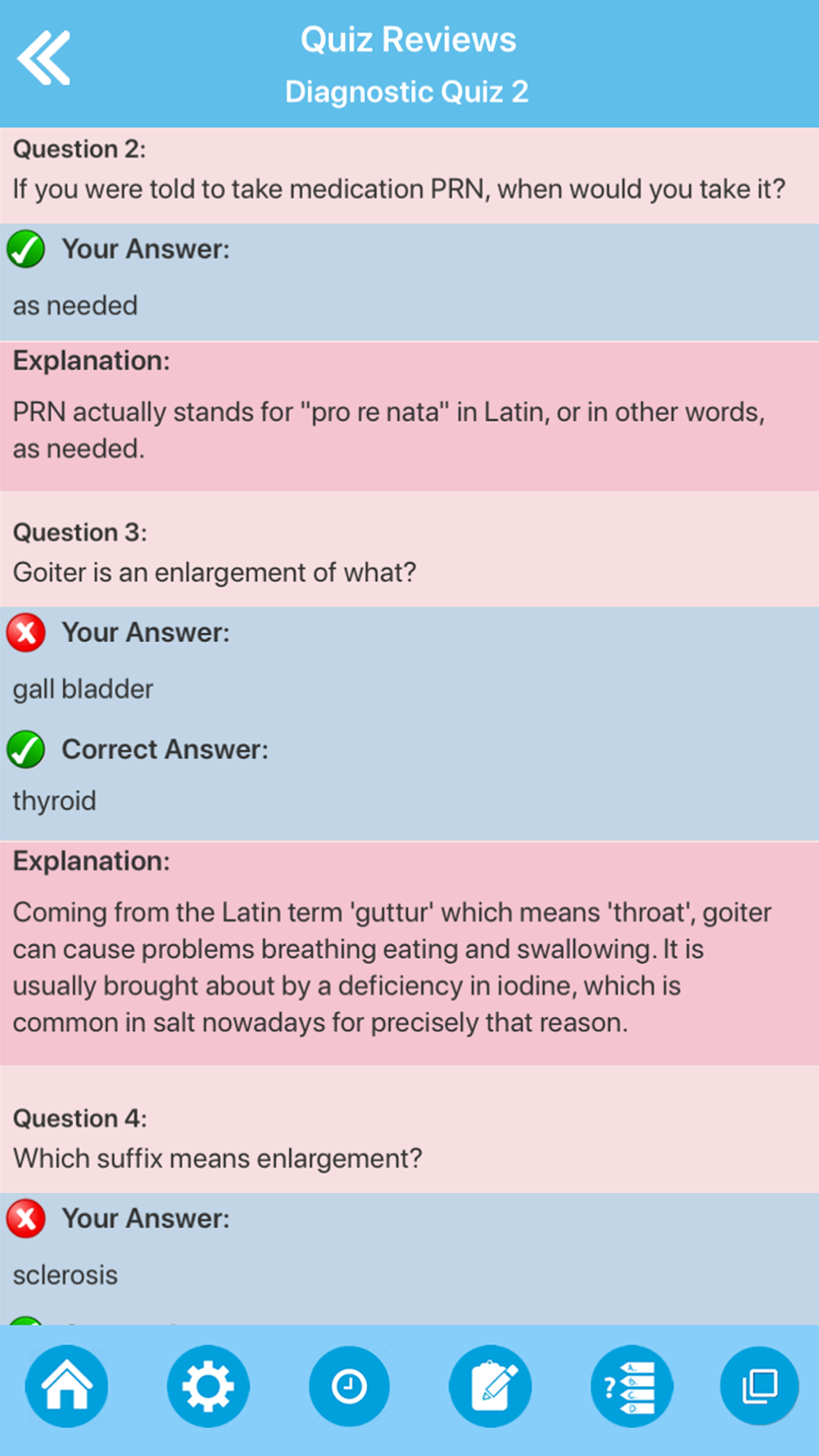This screenshot has height=1456, width=819.
Task: Tap the 'as needed' answer text
Action: tap(75, 305)
